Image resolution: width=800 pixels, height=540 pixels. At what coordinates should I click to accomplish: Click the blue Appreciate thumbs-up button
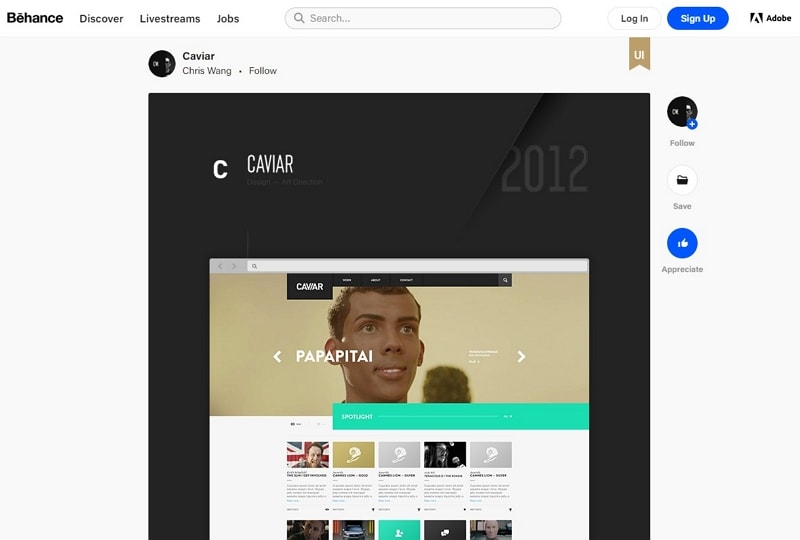click(682, 243)
